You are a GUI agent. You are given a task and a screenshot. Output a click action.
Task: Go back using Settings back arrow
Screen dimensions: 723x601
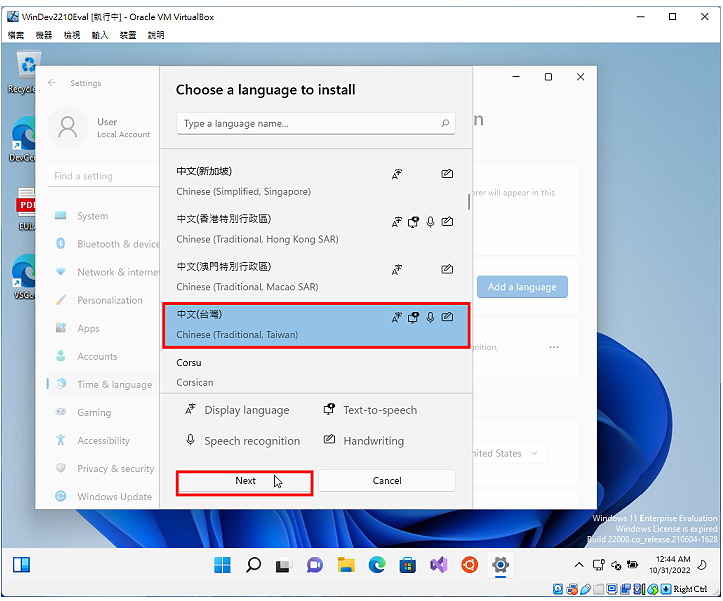pyautogui.click(x=52, y=83)
